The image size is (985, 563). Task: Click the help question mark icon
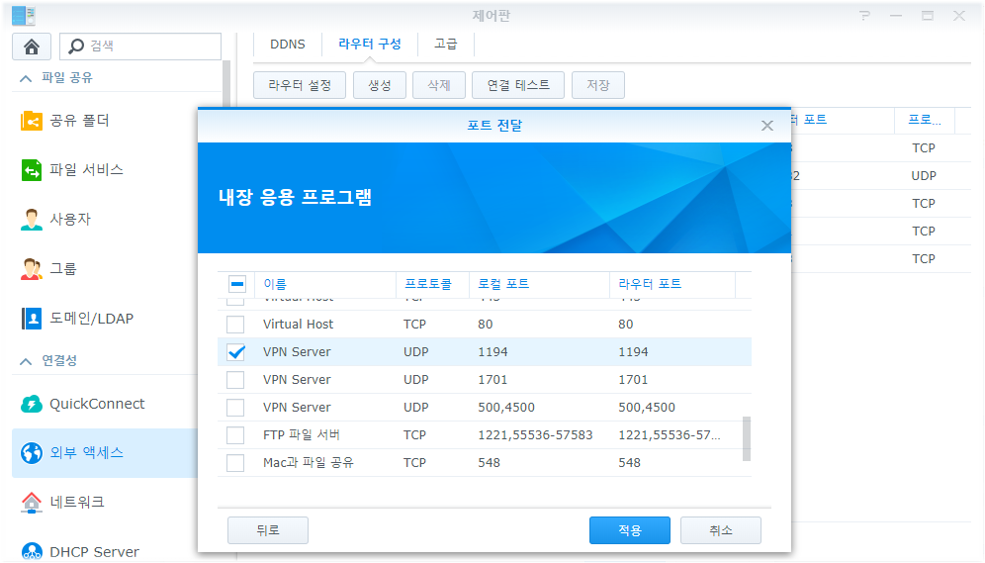click(865, 16)
